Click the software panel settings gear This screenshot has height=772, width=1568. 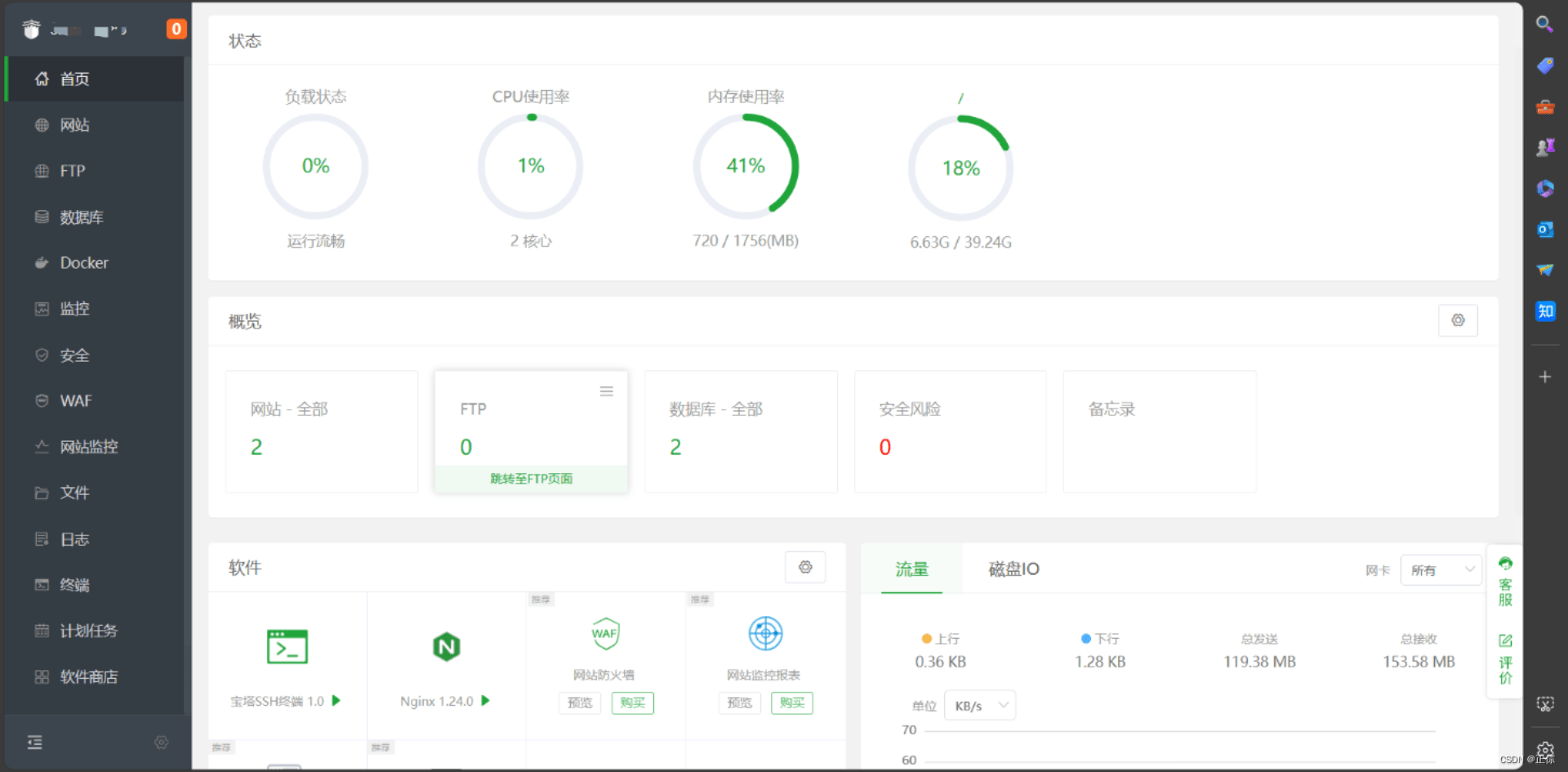coord(805,567)
